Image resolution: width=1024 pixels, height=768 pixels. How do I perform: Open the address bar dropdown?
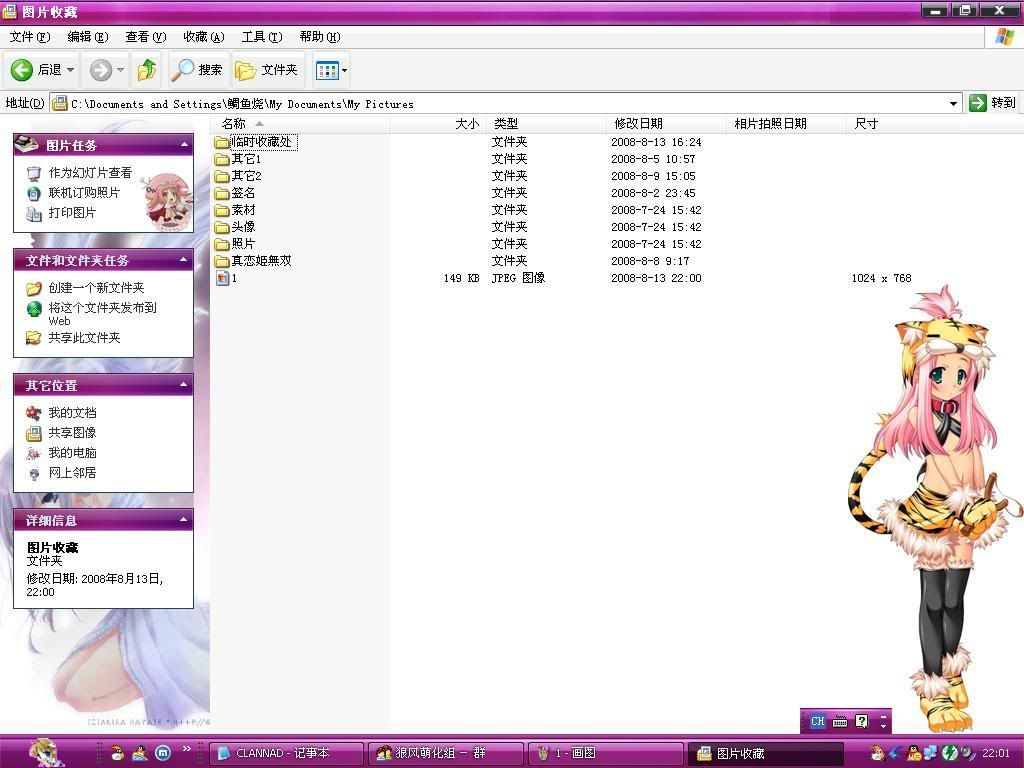pyautogui.click(x=953, y=103)
